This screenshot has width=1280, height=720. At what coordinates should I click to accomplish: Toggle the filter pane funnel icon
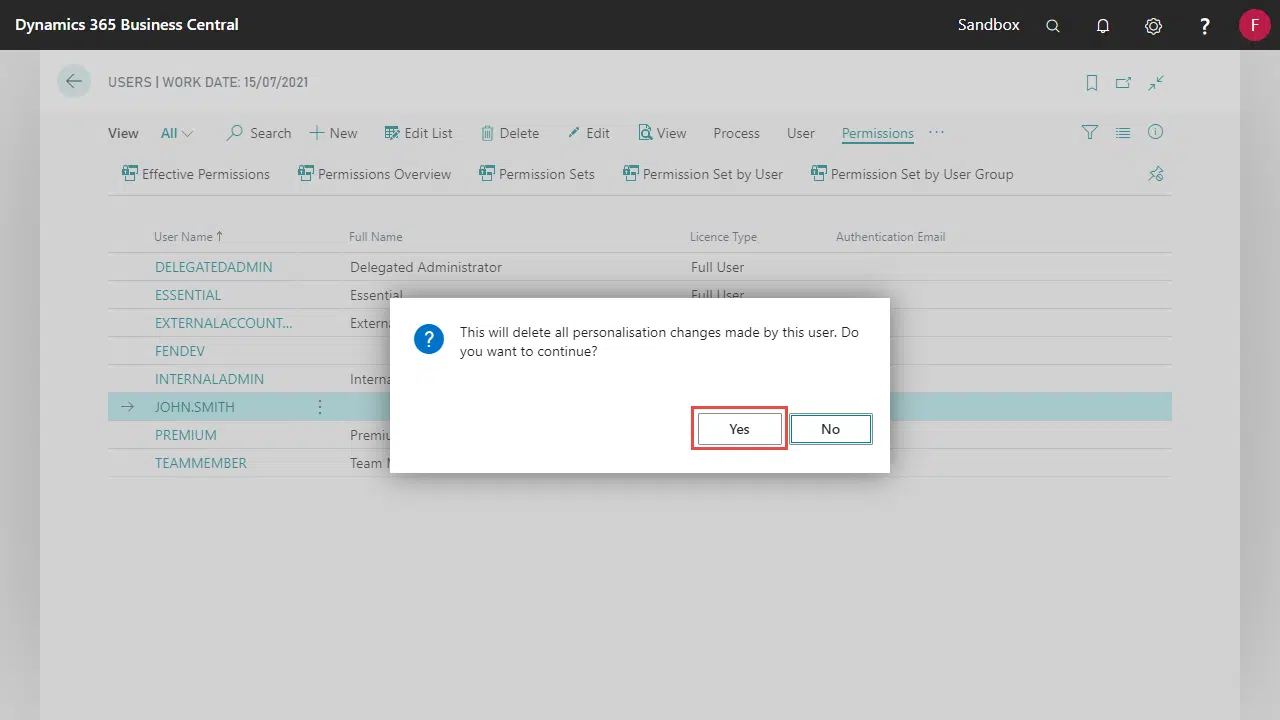click(x=1090, y=132)
